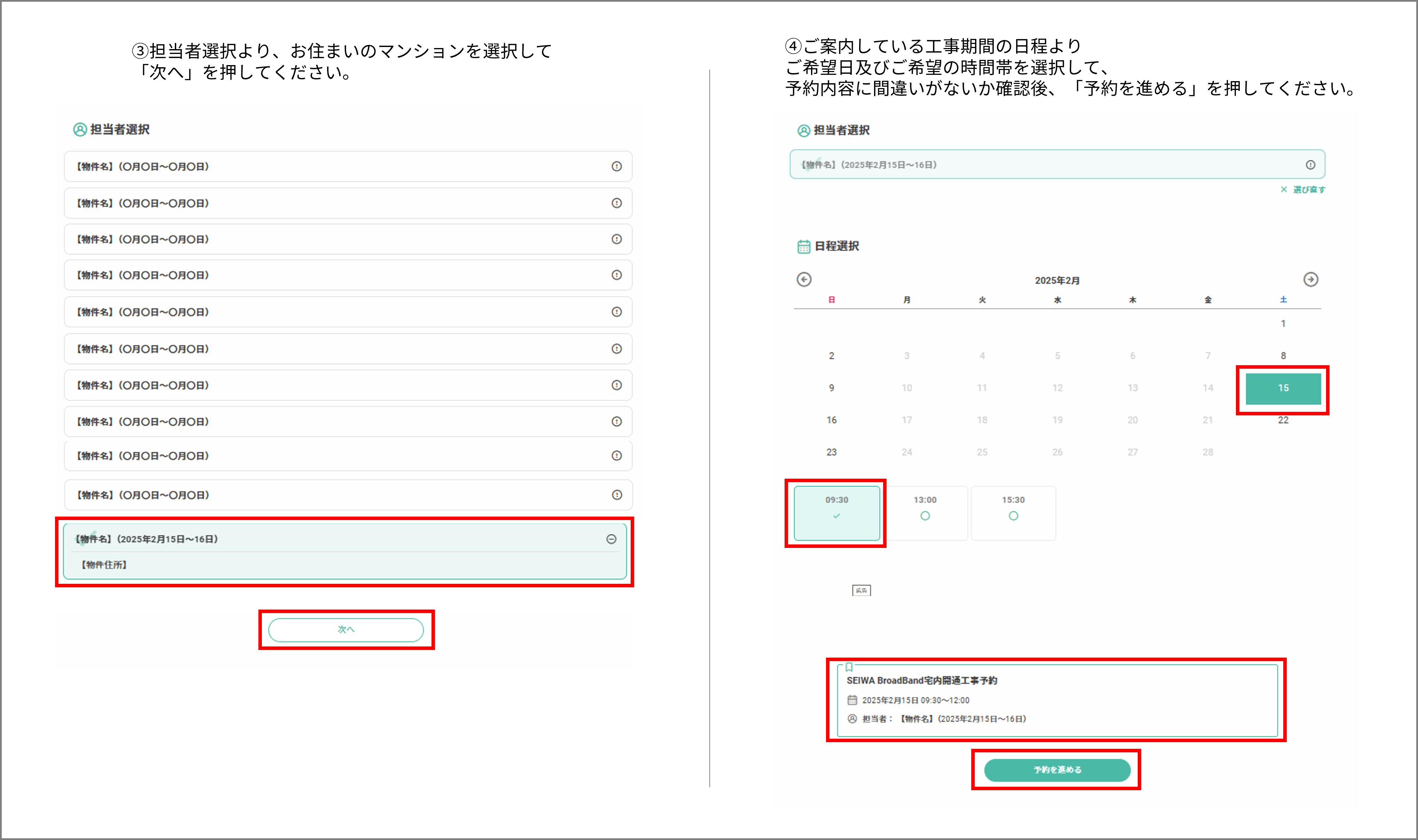Click the info icon on step ④ 物件名 row
This screenshot has height=840, width=1418.
click(x=1310, y=165)
